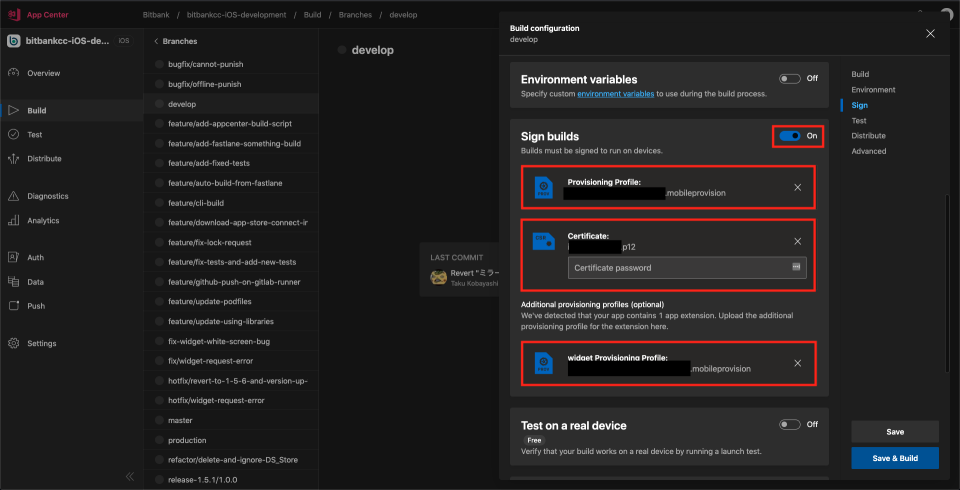The image size is (960, 490).
Task: Jump to Advanced section in configuration nav
Action: [869, 151]
